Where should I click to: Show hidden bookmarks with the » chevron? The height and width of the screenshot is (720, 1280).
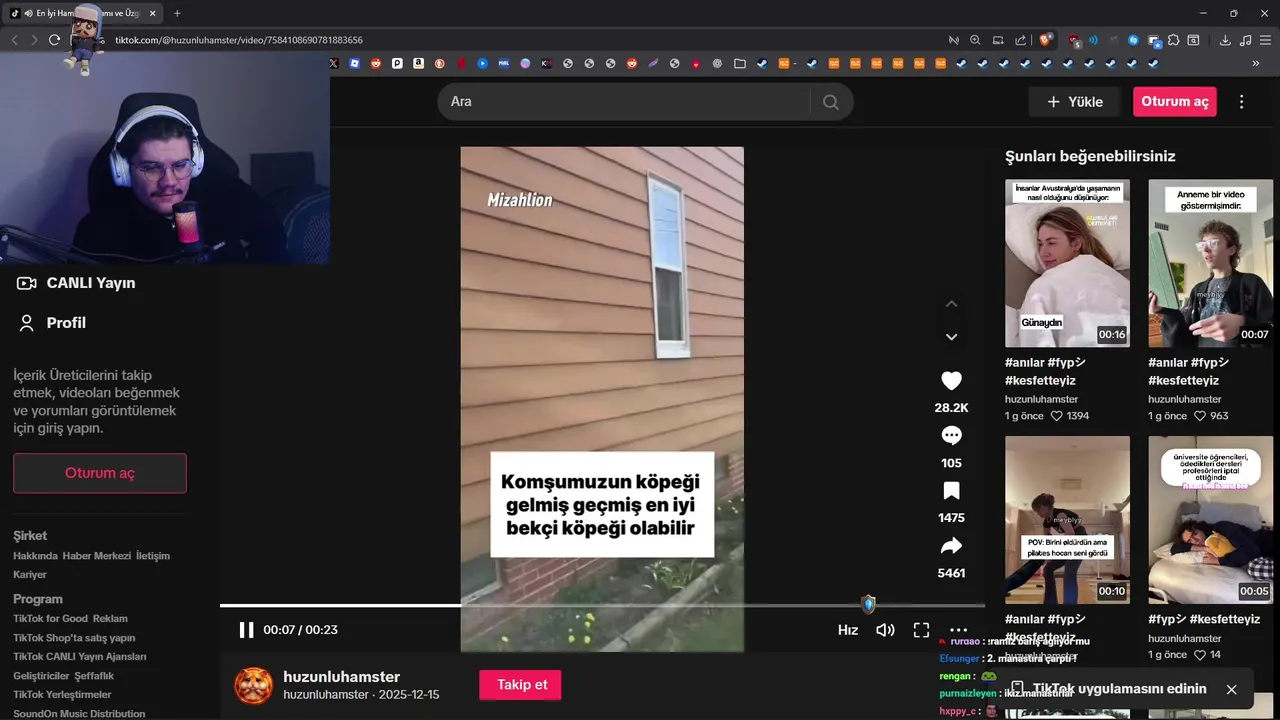(x=1256, y=63)
